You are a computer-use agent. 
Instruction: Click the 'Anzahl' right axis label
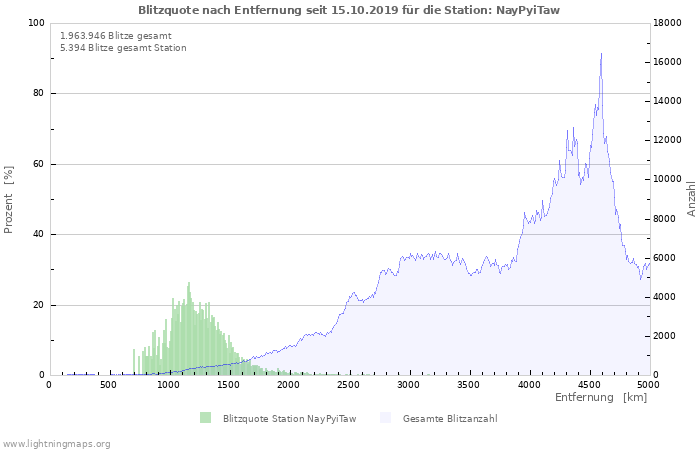coord(691,199)
